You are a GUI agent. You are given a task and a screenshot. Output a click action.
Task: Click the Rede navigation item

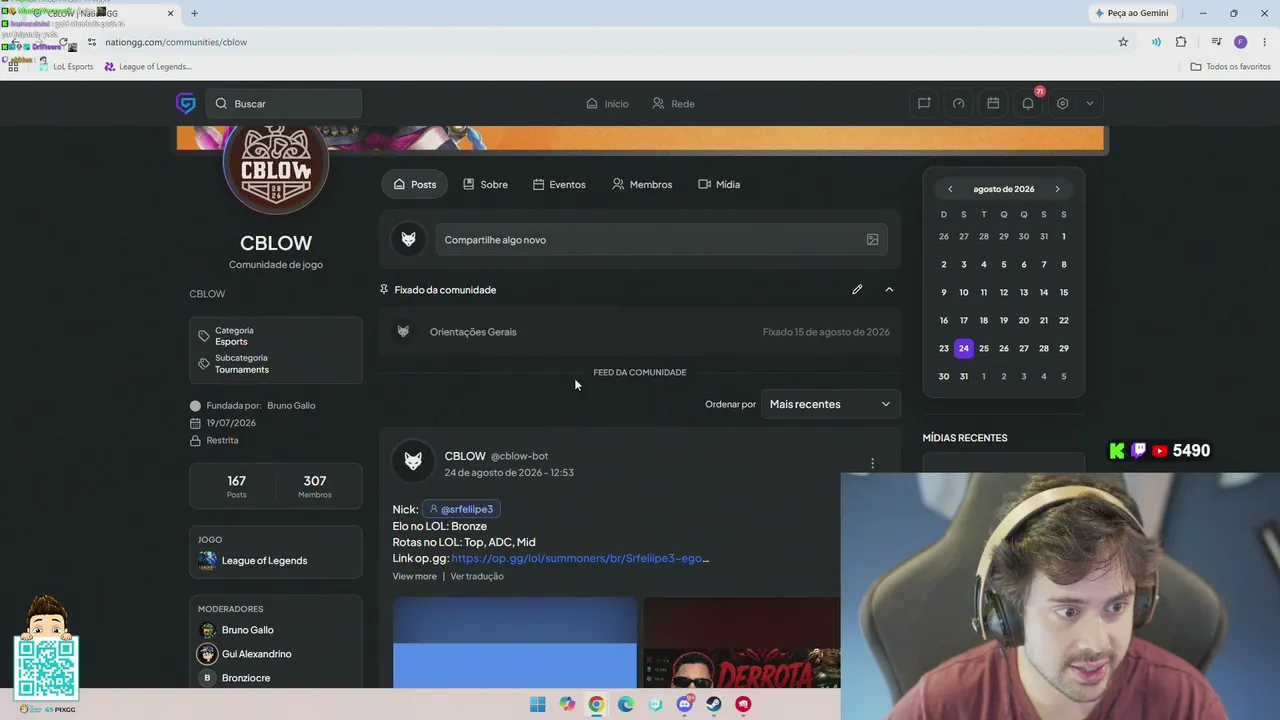click(x=673, y=104)
